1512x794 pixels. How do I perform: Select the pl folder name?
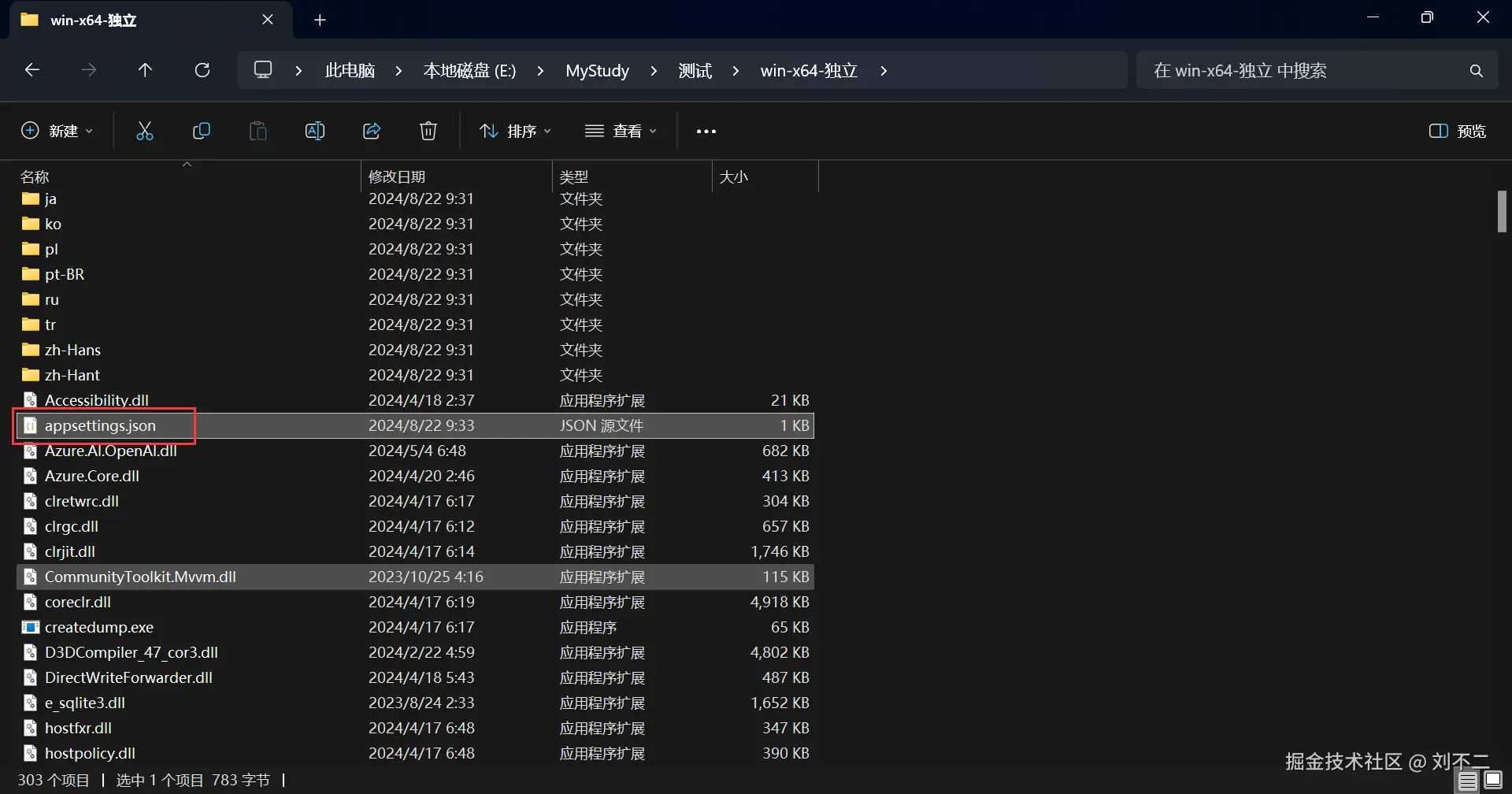(x=51, y=249)
